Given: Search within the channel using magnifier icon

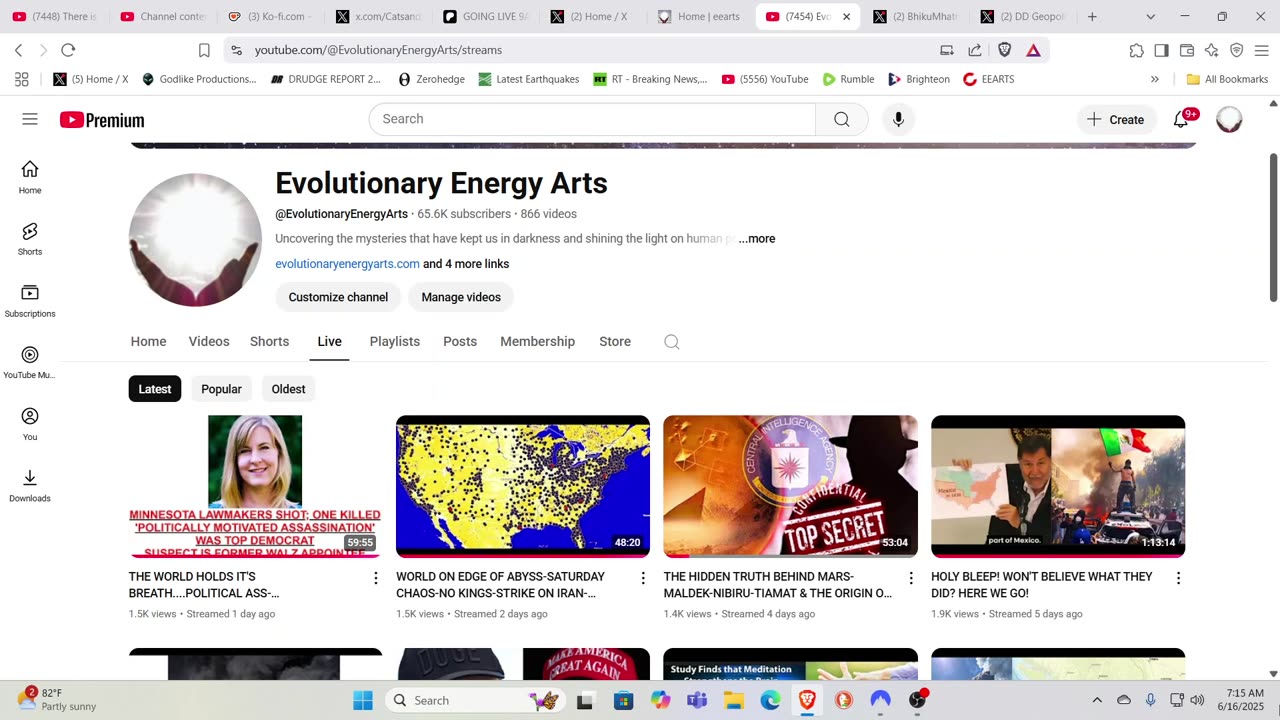Looking at the screenshot, I should (672, 342).
